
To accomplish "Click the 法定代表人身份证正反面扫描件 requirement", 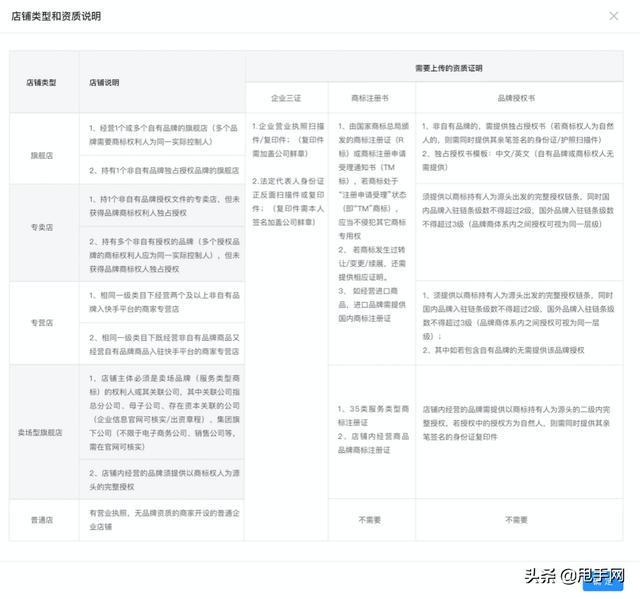I will click(288, 202).
